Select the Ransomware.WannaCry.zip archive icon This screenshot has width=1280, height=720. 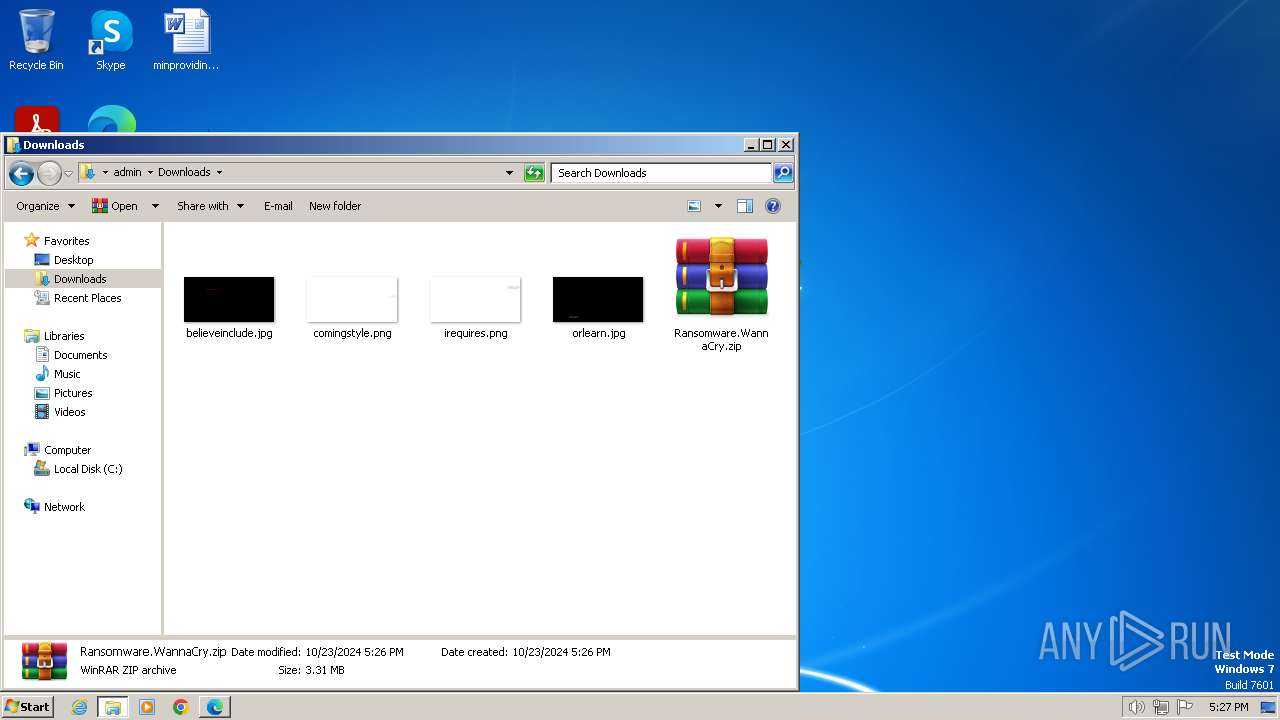721,277
